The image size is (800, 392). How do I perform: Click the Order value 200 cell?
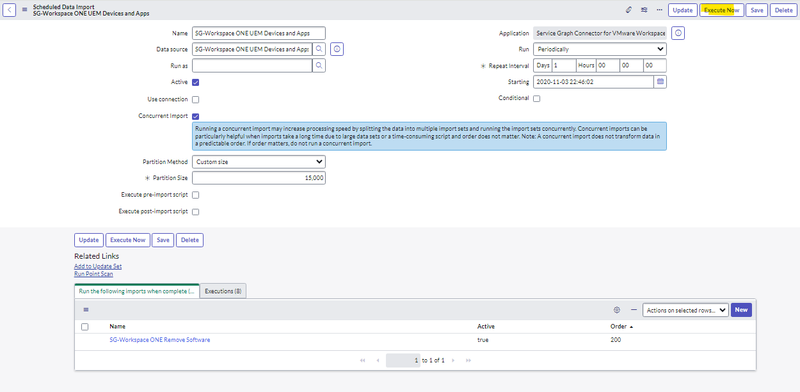coord(615,339)
